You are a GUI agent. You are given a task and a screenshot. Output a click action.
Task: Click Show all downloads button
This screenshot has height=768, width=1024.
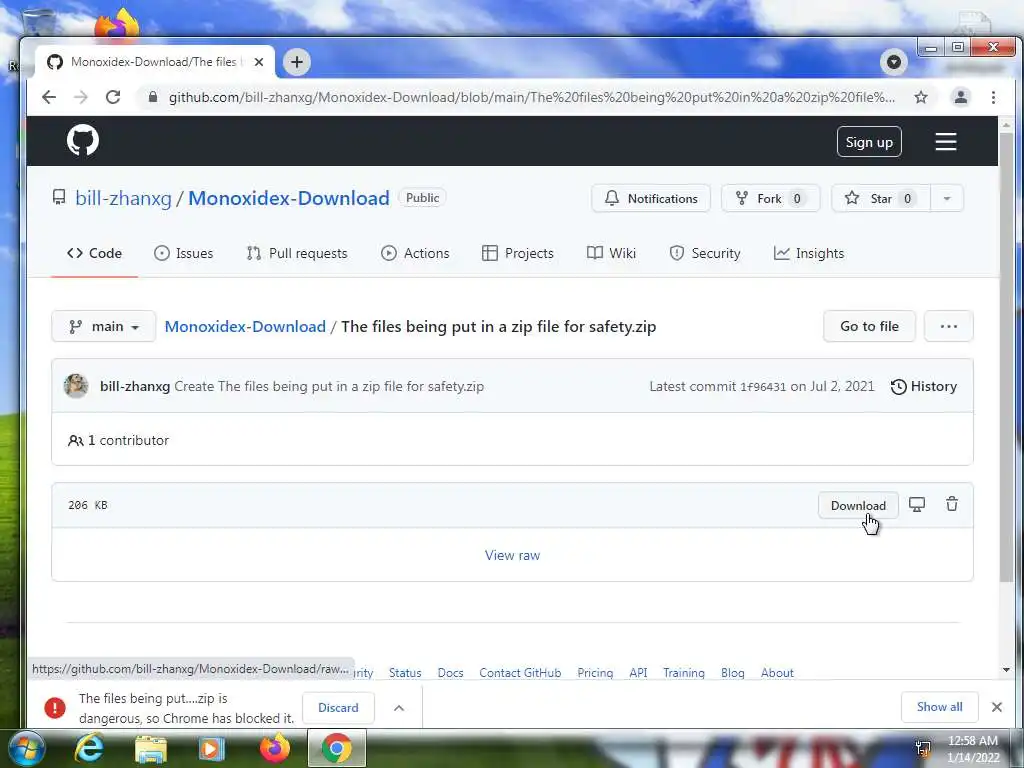(x=940, y=707)
